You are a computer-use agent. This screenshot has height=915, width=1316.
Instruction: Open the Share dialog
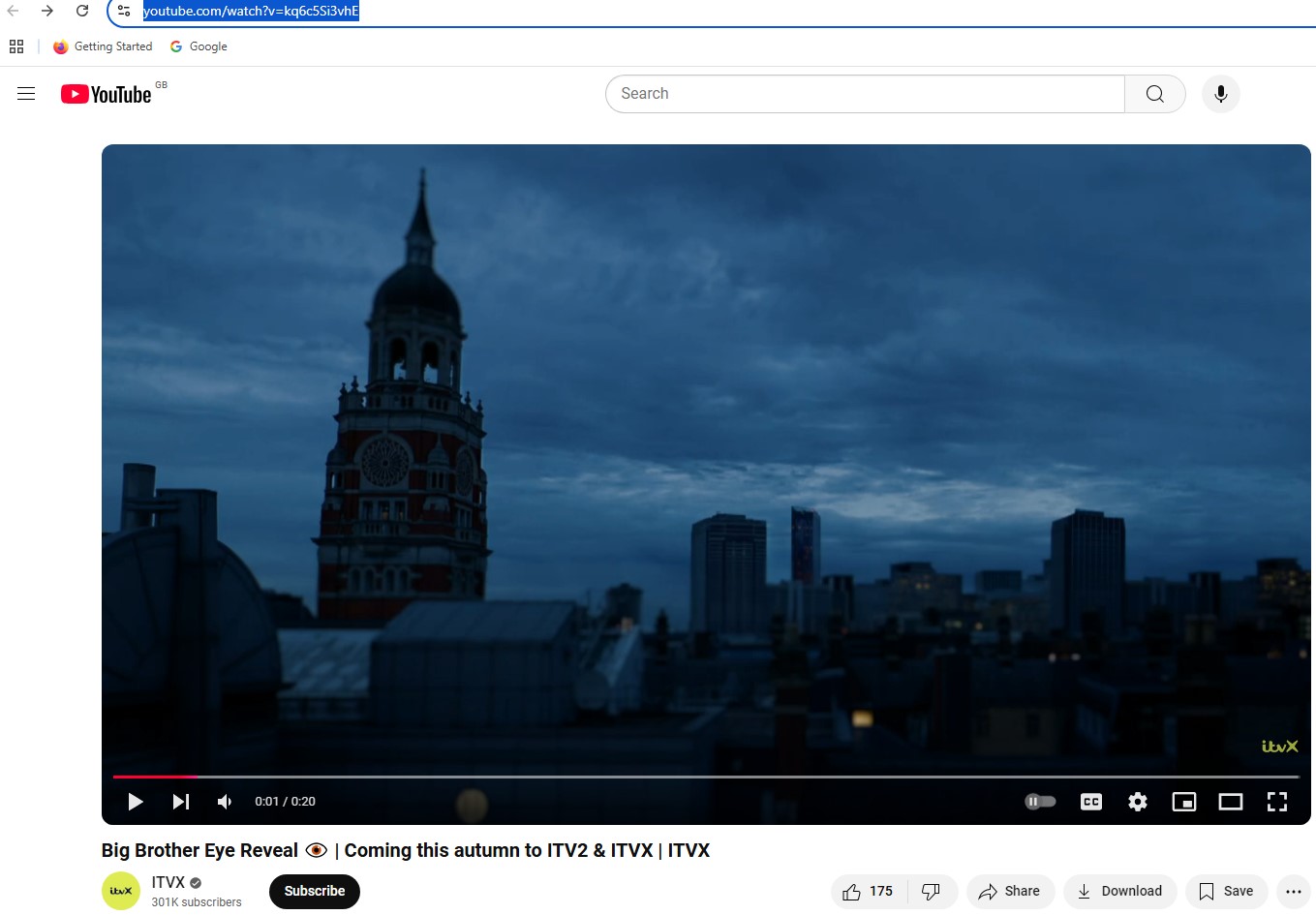click(1009, 892)
